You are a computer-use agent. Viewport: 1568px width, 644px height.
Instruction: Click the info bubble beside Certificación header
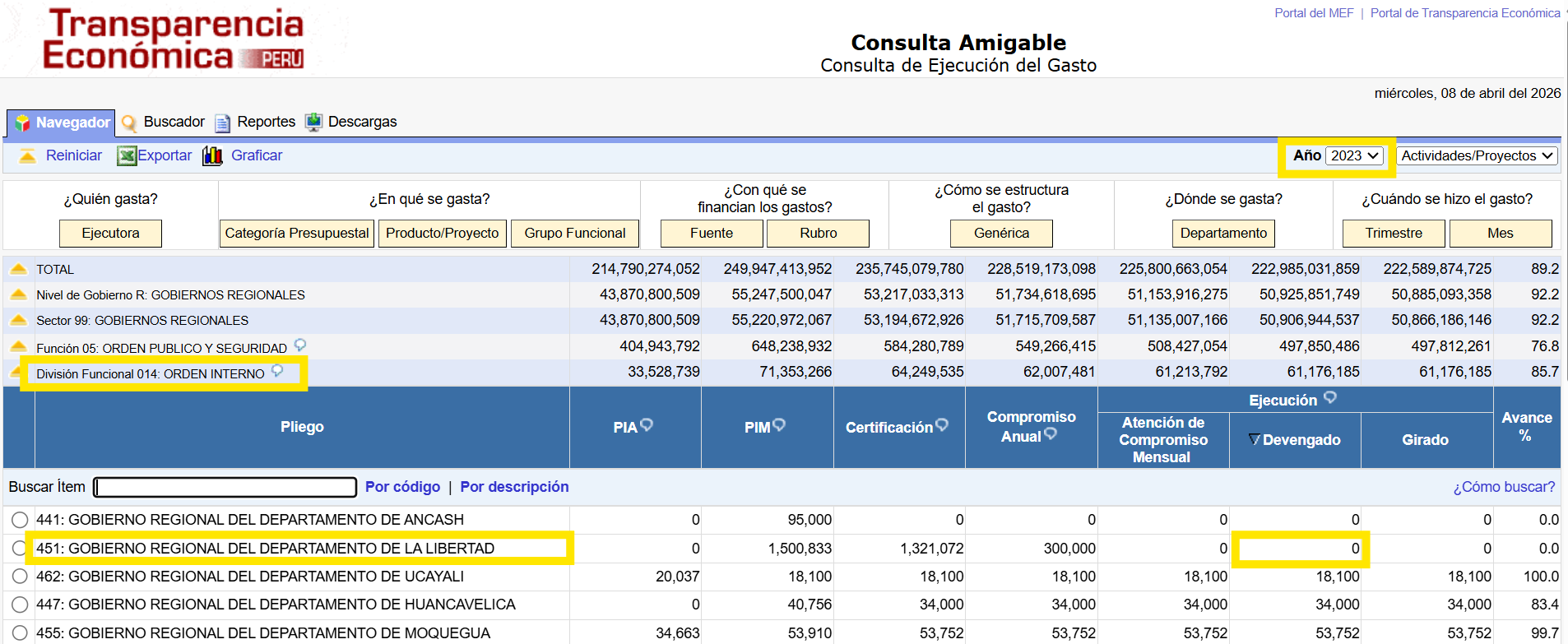click(x=942, y=424)
